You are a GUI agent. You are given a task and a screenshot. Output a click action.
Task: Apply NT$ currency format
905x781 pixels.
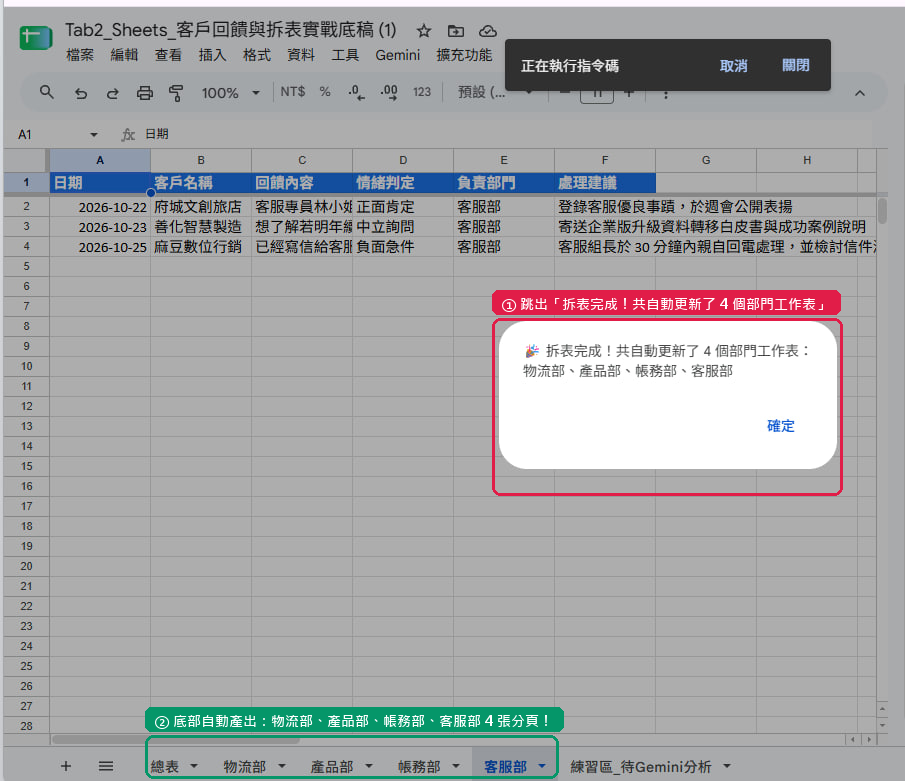point(293,92)
